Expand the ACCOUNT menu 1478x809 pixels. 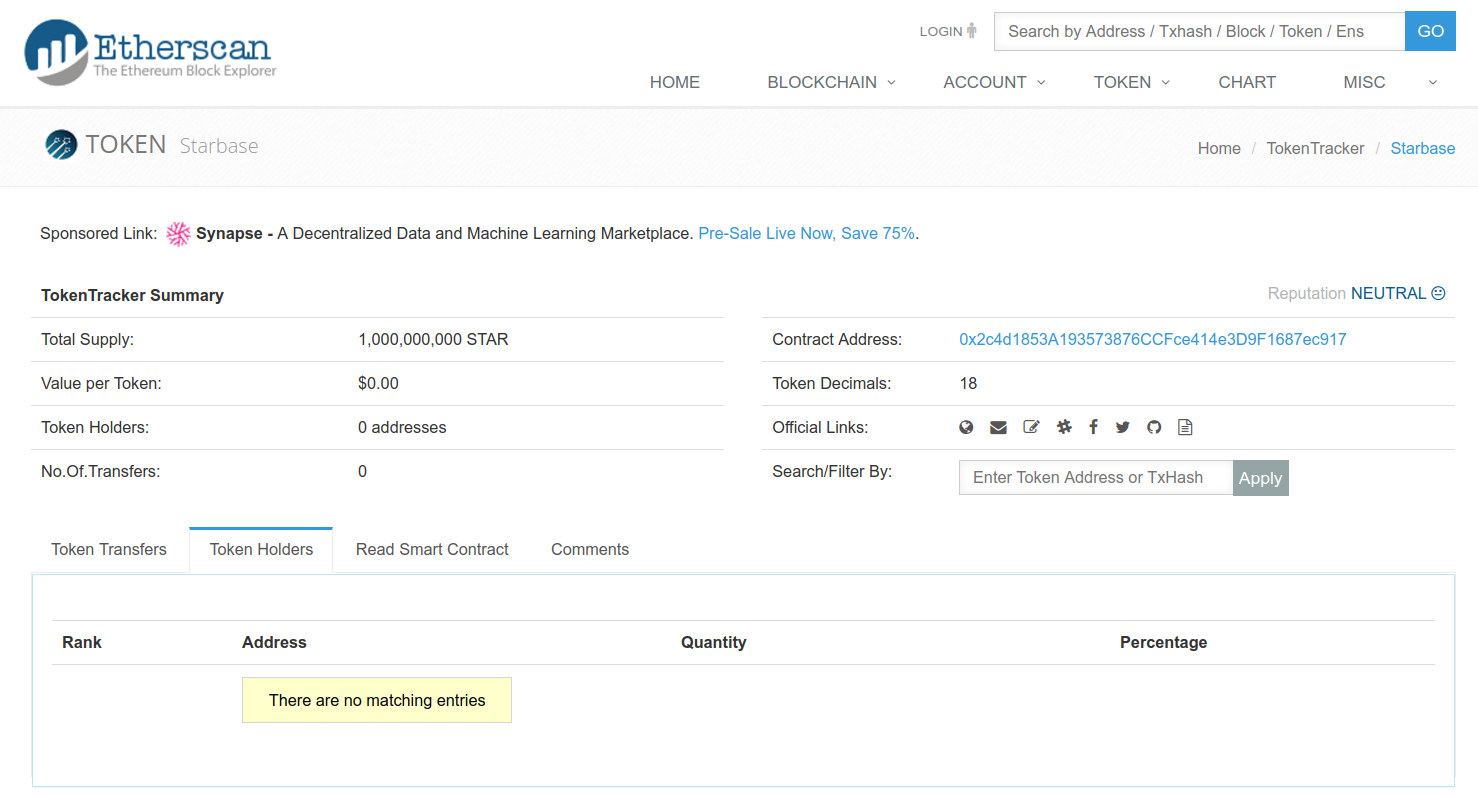pos(995,82)
